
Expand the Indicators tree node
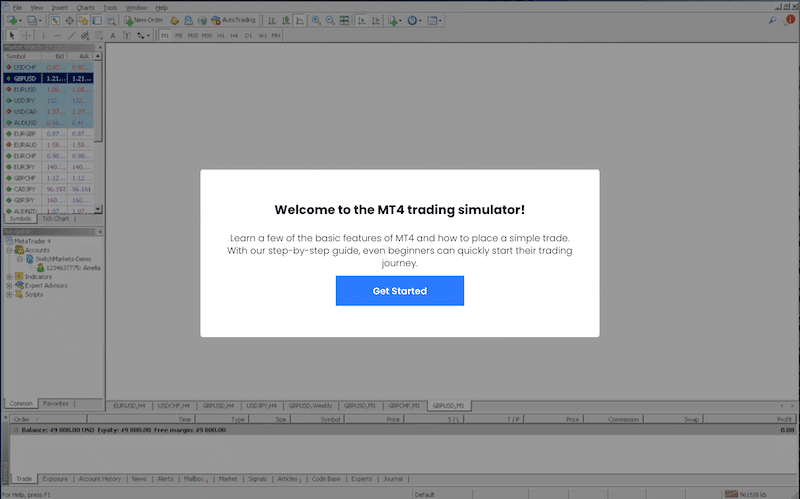[9, 277]
